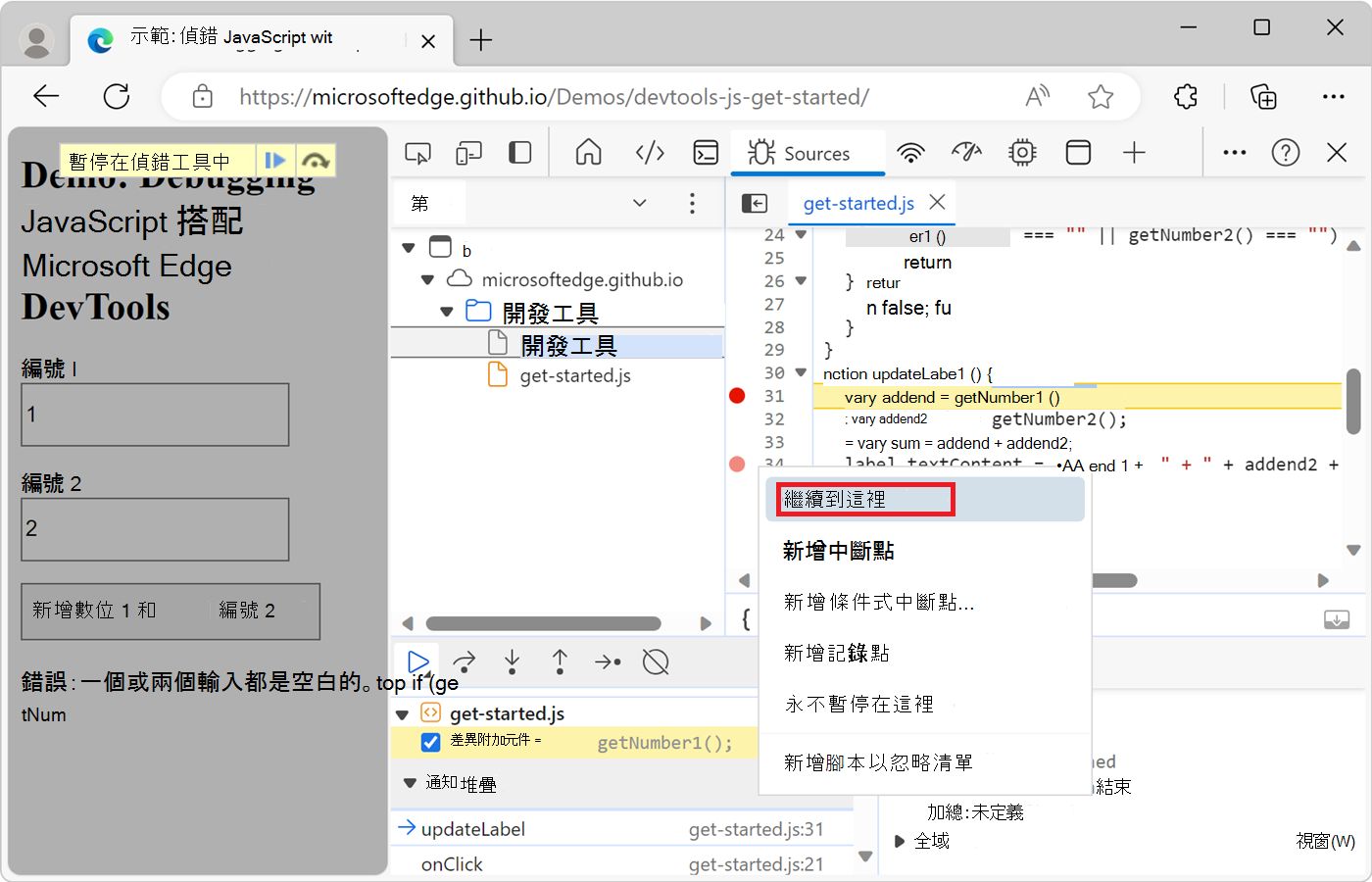Refresh the browser page
This screenshot has height=882, width=1372.
tap(117, 96)
